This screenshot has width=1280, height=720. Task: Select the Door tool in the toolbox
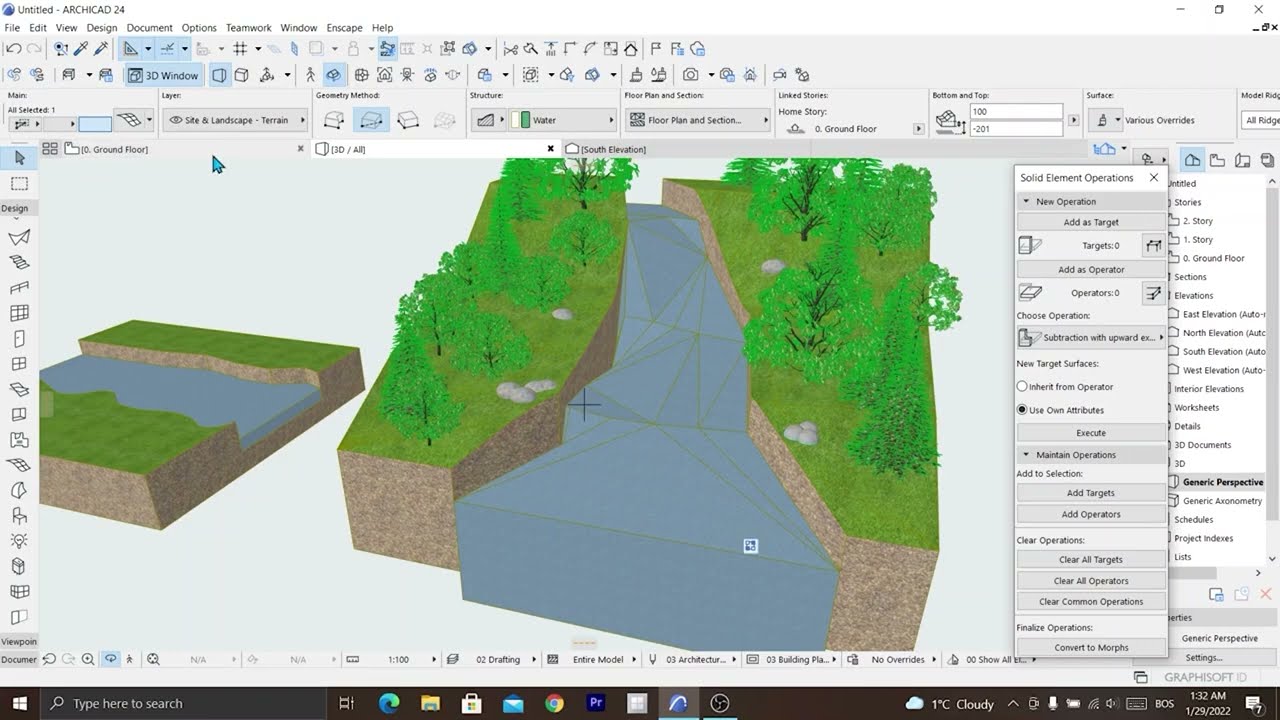click(19, 339)
